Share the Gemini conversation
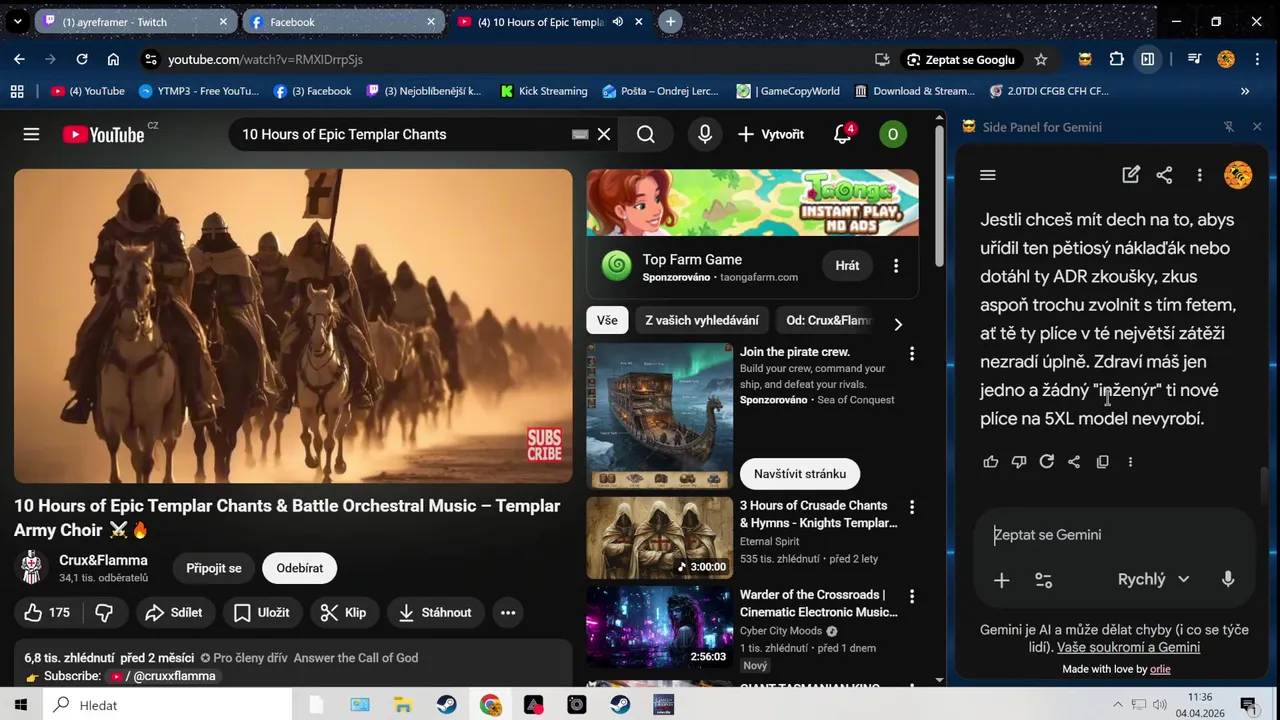This screenshot has width=1280, height=720. [x=1164, y=175]
